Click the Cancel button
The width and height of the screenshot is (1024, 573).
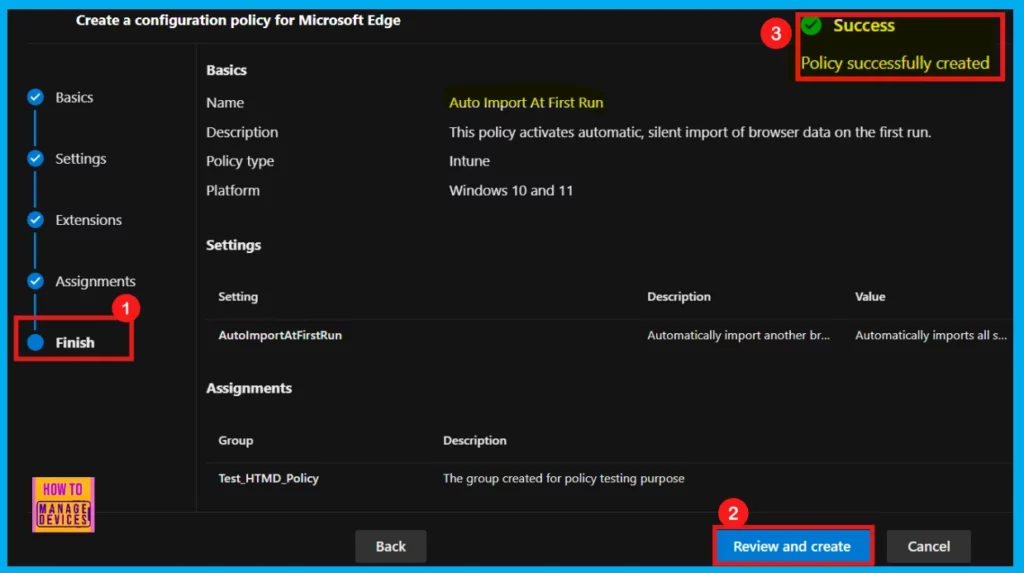pyautogui.click(x=929, y=546)
